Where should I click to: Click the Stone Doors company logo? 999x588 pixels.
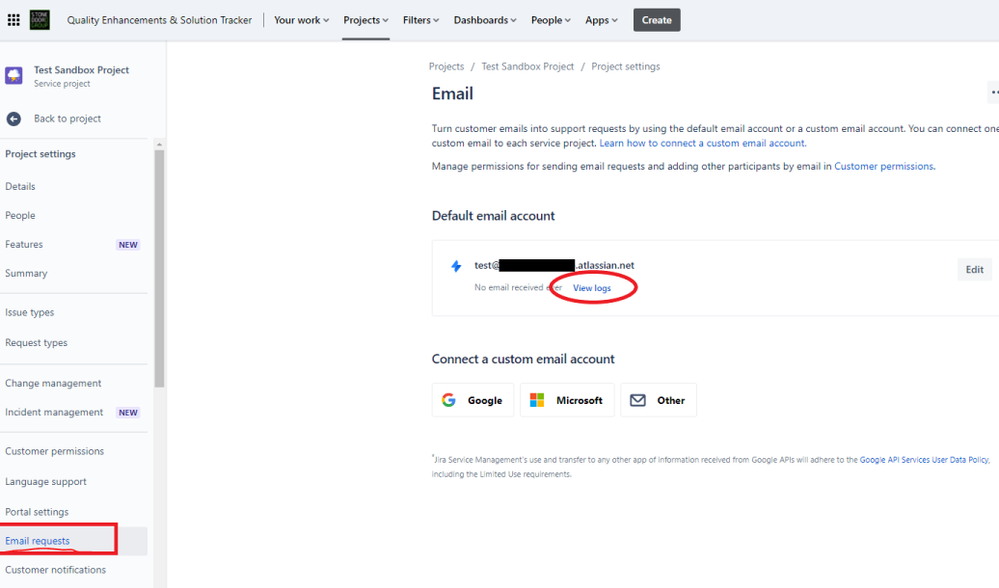tap(40, 20)
